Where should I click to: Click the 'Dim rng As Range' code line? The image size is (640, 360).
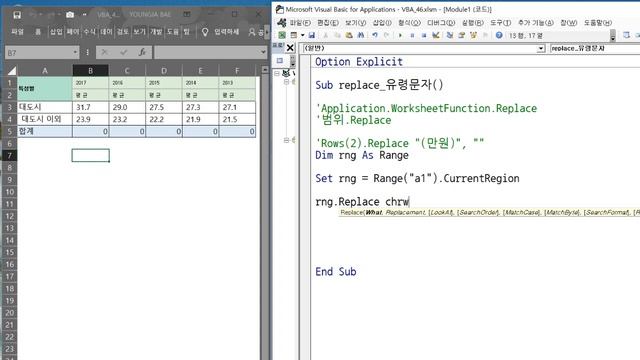[362, 155]
